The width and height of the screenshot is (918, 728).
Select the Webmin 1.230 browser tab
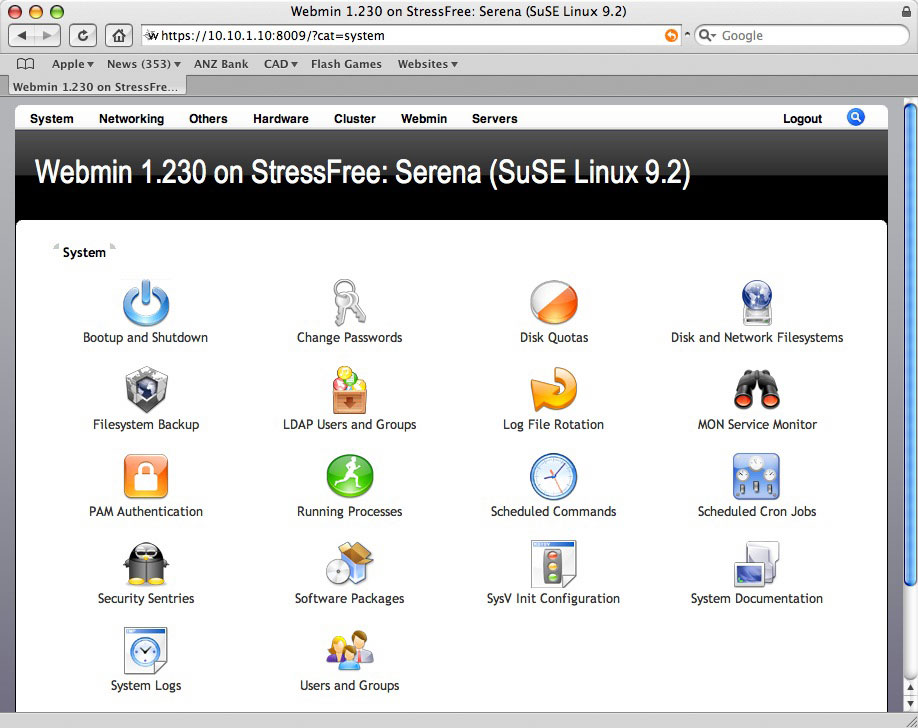tap(97, 87)
